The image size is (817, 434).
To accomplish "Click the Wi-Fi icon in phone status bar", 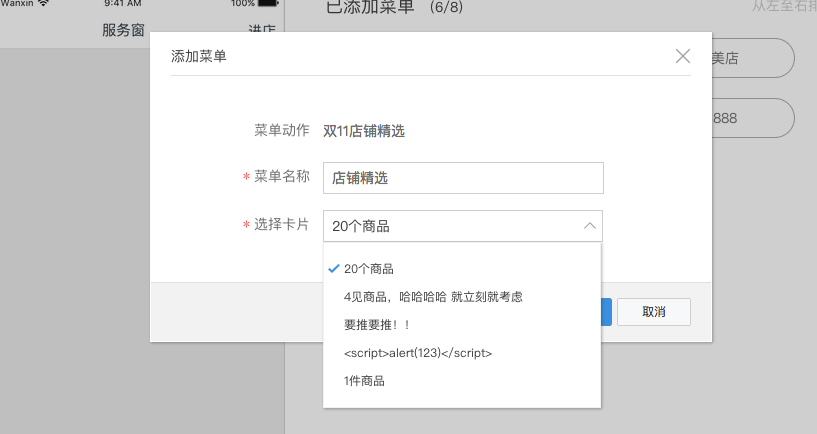I will point(43,3).
